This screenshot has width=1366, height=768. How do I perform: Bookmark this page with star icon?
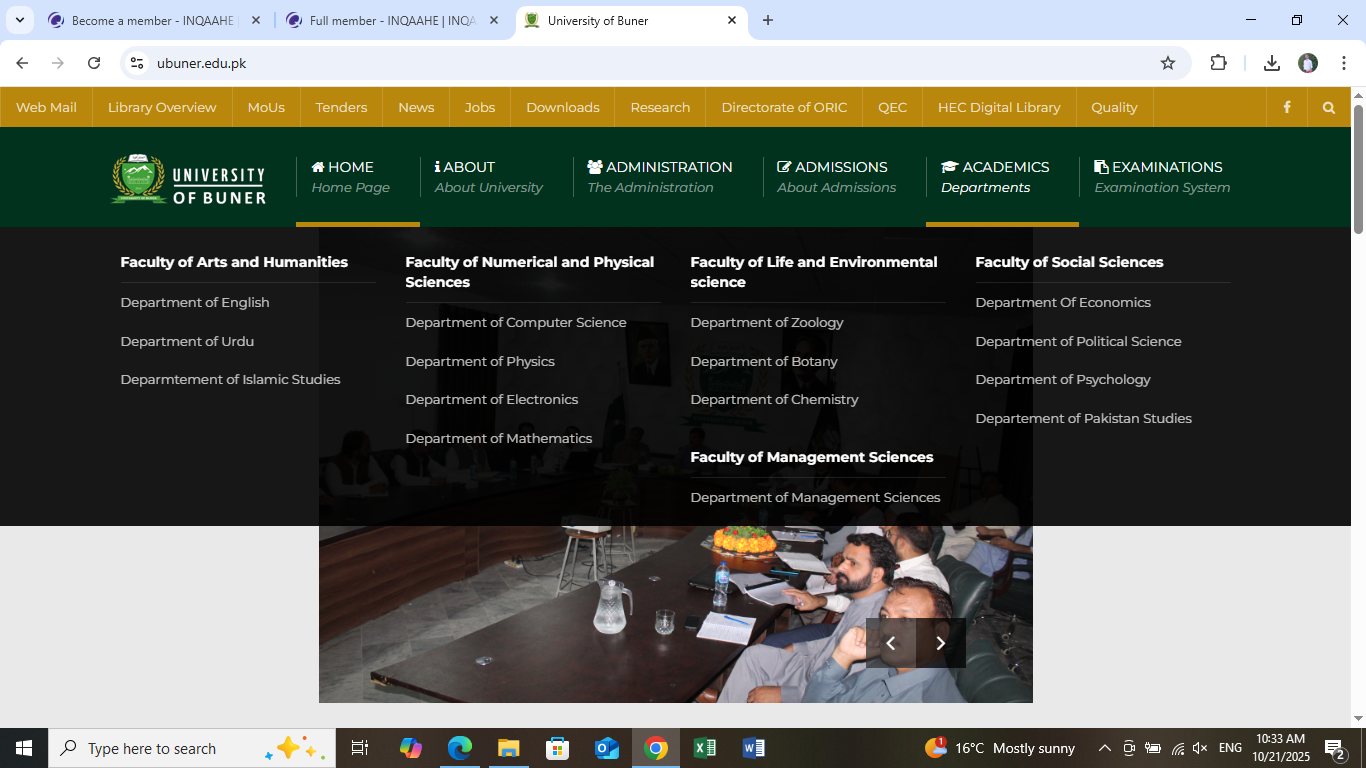[x=1167, y=63]
